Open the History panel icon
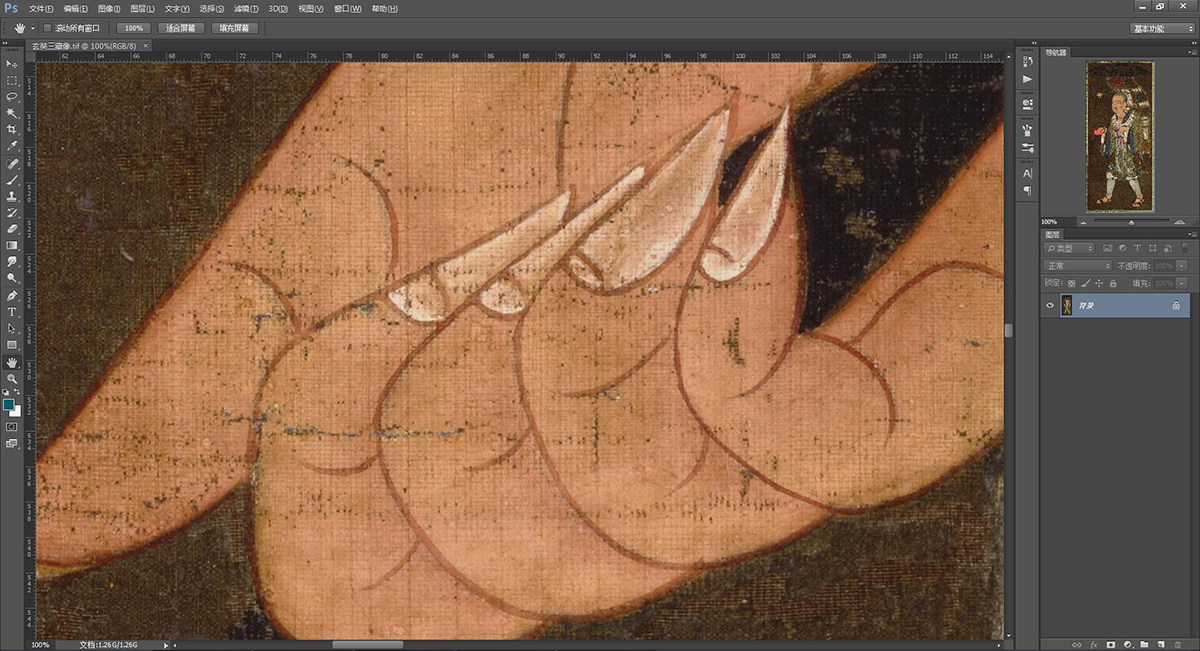This screenshot has width=1200, height=651. pos(1028,61)
